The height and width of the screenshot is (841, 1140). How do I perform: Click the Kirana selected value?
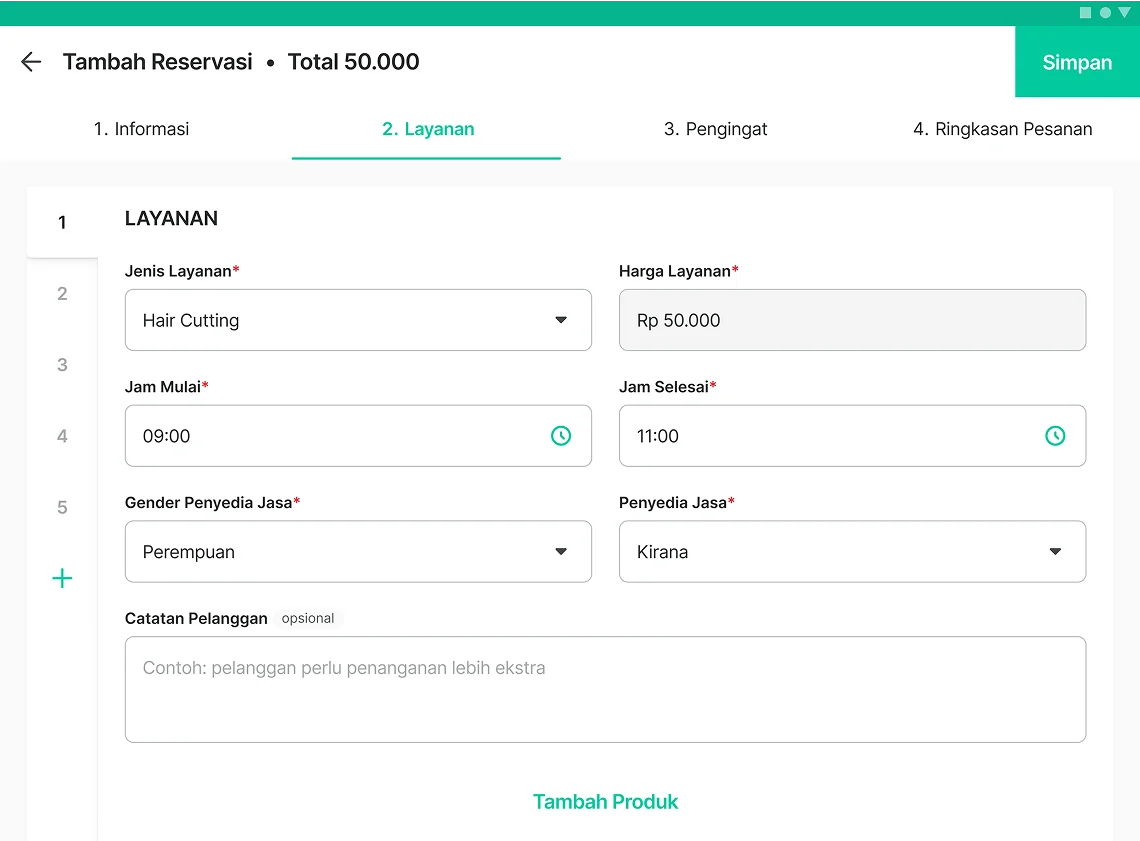(x=662, y=552)
